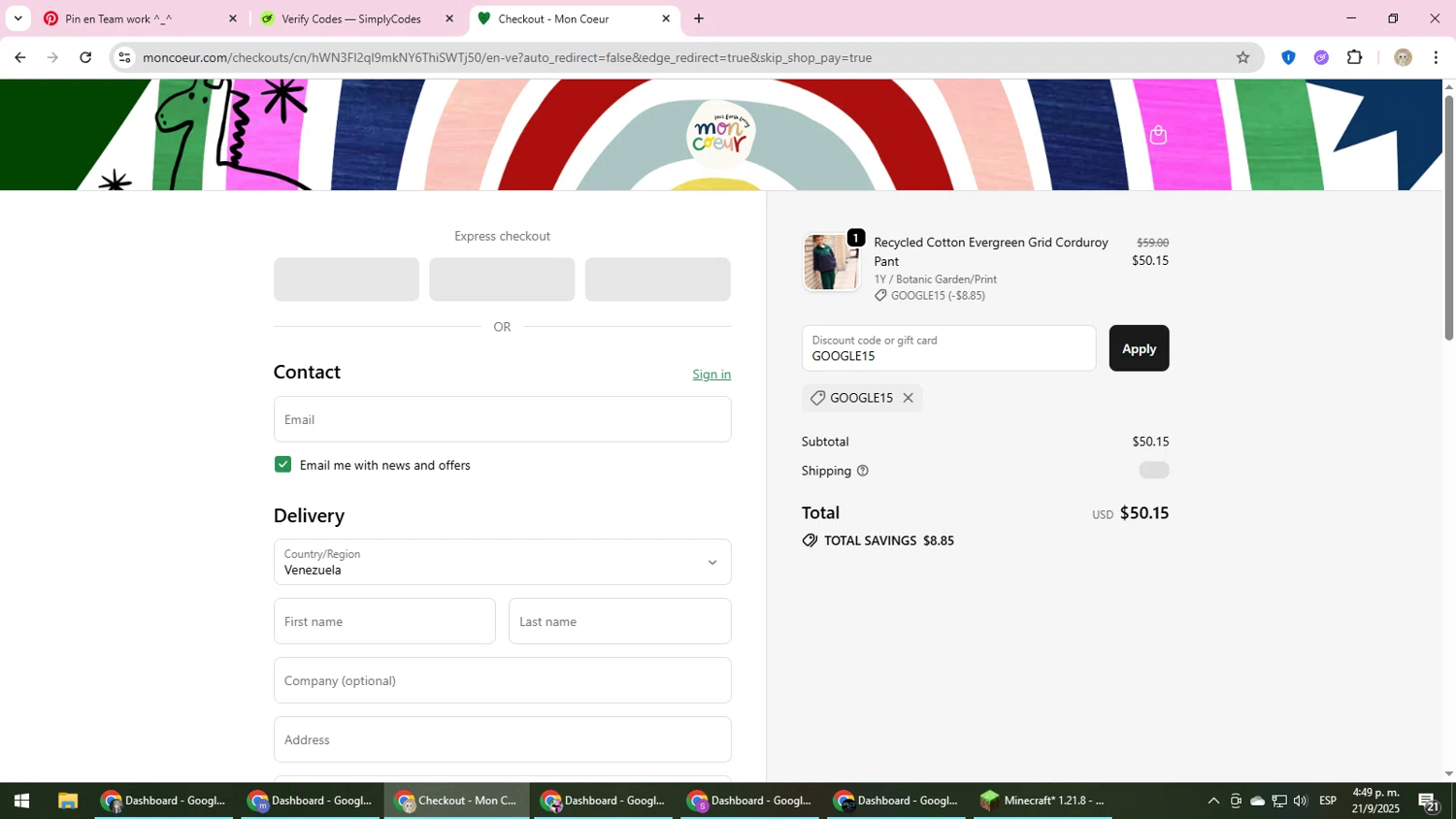Click the Sign in link
Screen dimensions: 1456x819
[711, 375]
